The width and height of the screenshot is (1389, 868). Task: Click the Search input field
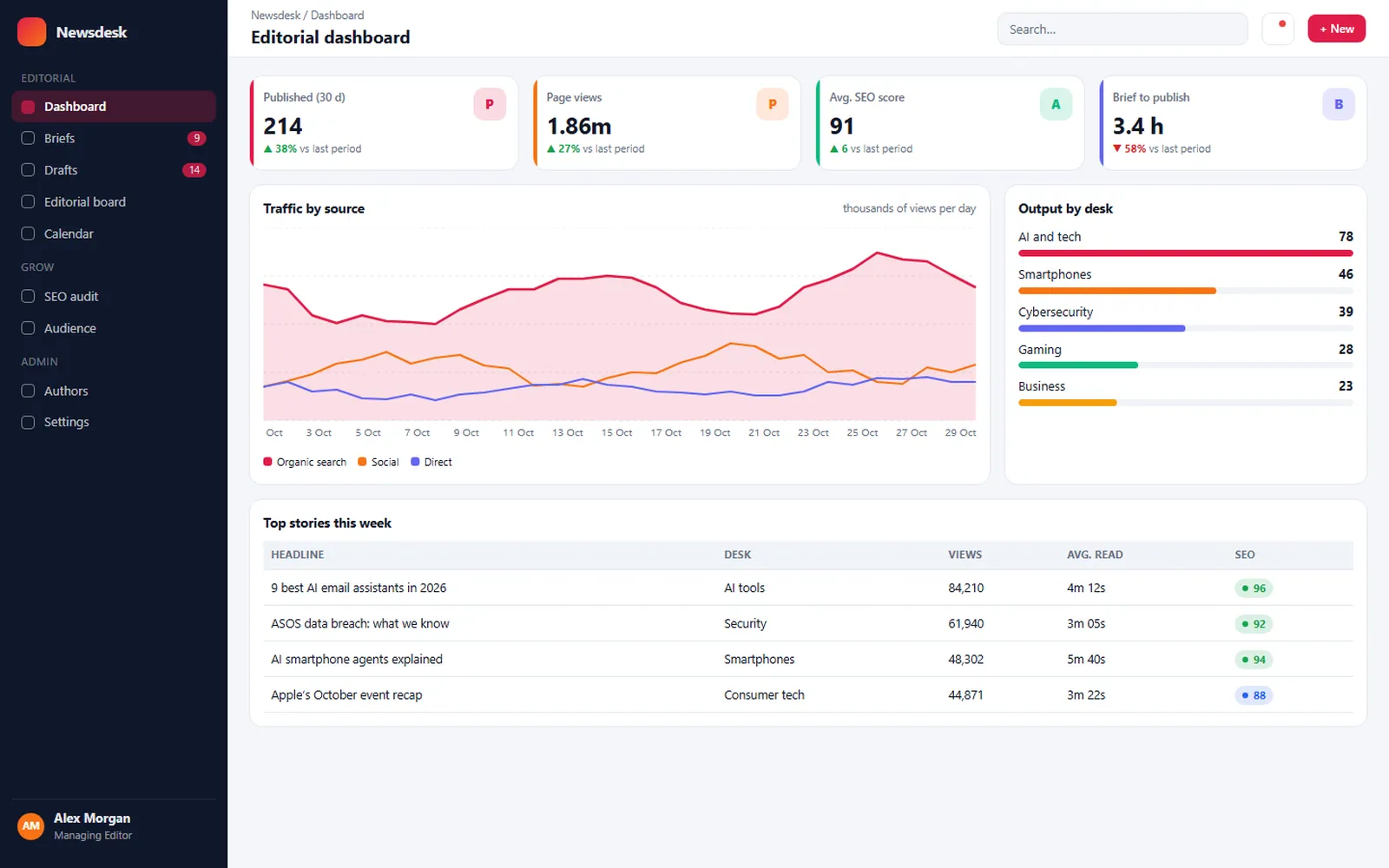(x=1122, y=29)
